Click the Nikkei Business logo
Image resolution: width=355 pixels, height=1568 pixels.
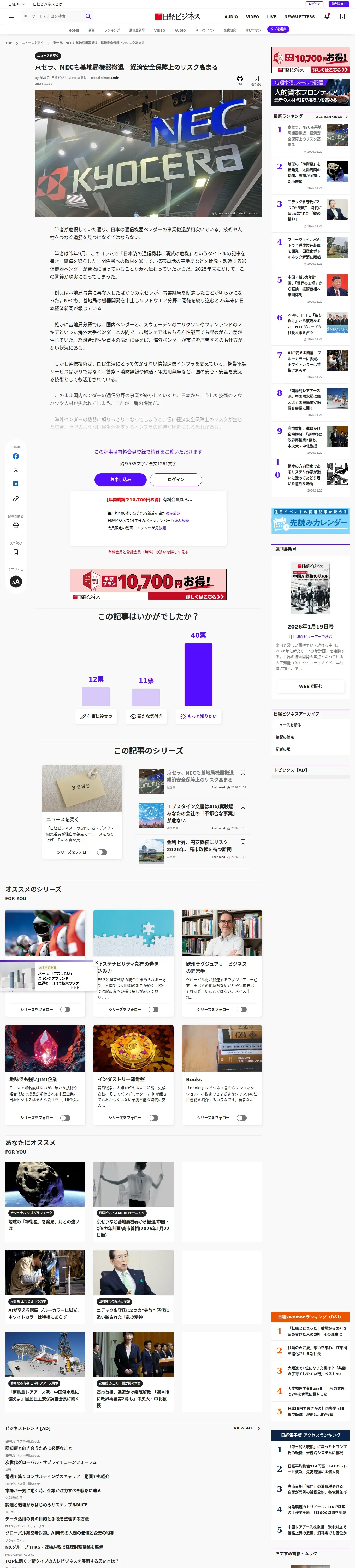point(177,16)
